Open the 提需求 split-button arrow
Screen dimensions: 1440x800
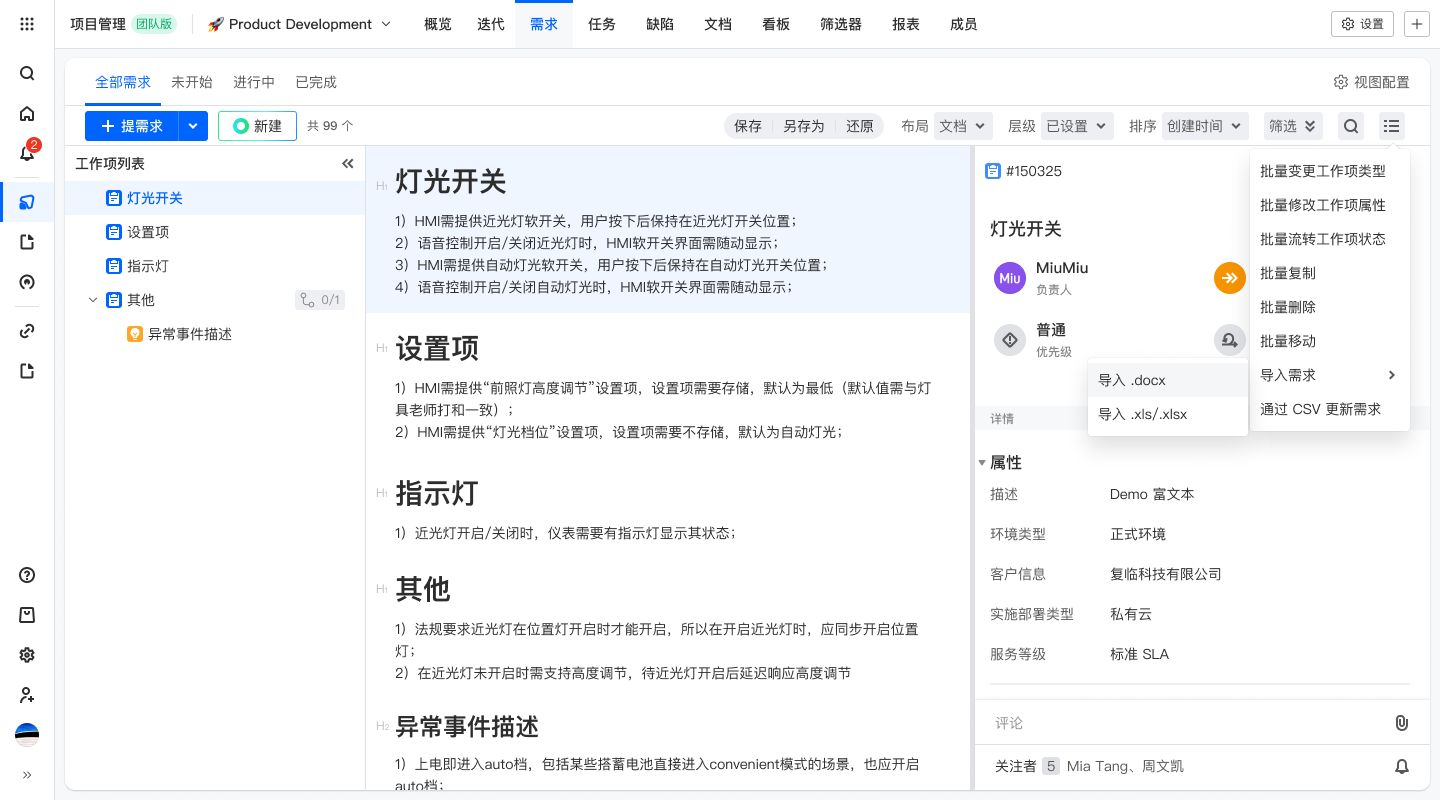(193, 126)
